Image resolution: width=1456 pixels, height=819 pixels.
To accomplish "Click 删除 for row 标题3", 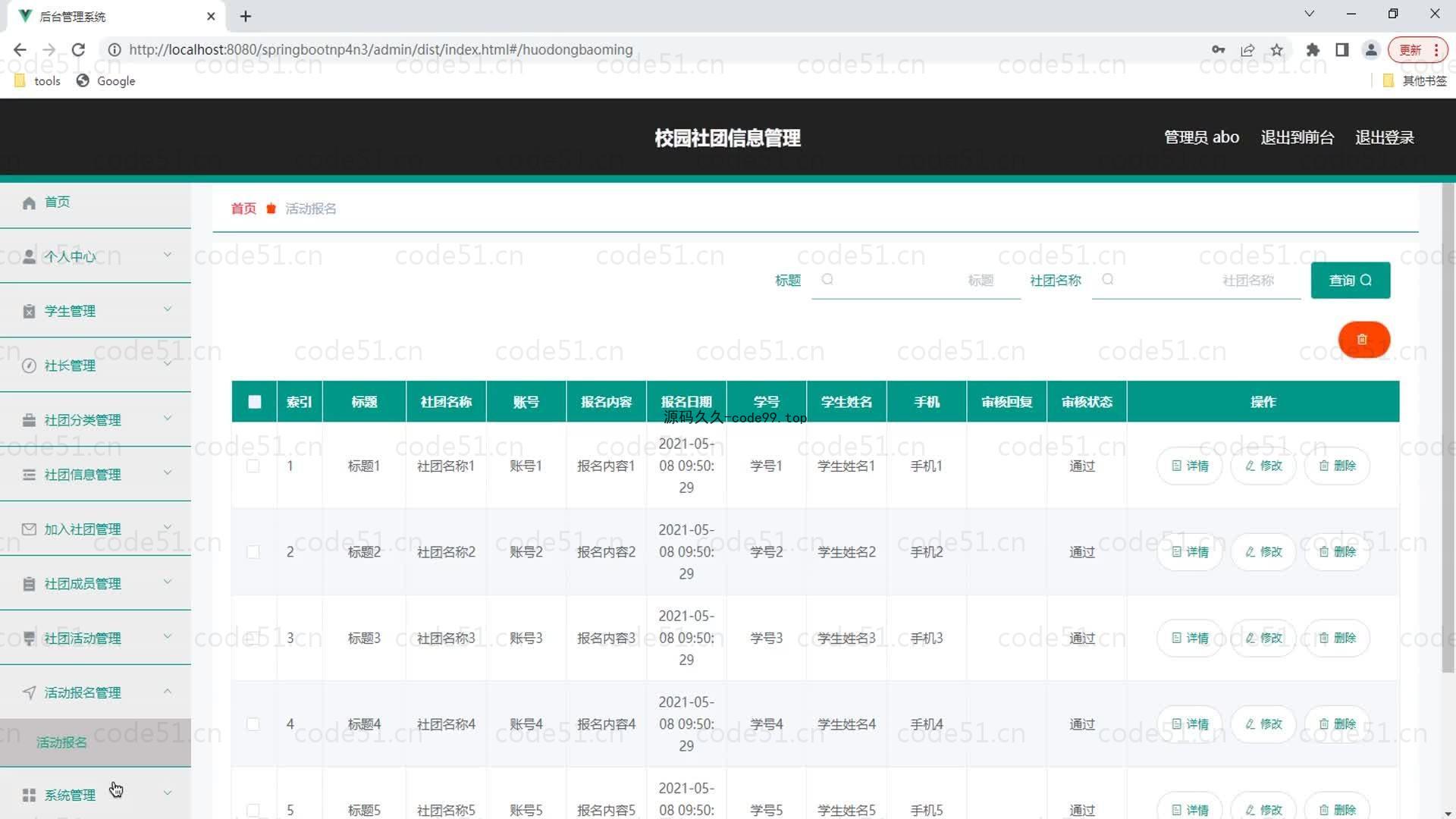I will (1337, 638).
